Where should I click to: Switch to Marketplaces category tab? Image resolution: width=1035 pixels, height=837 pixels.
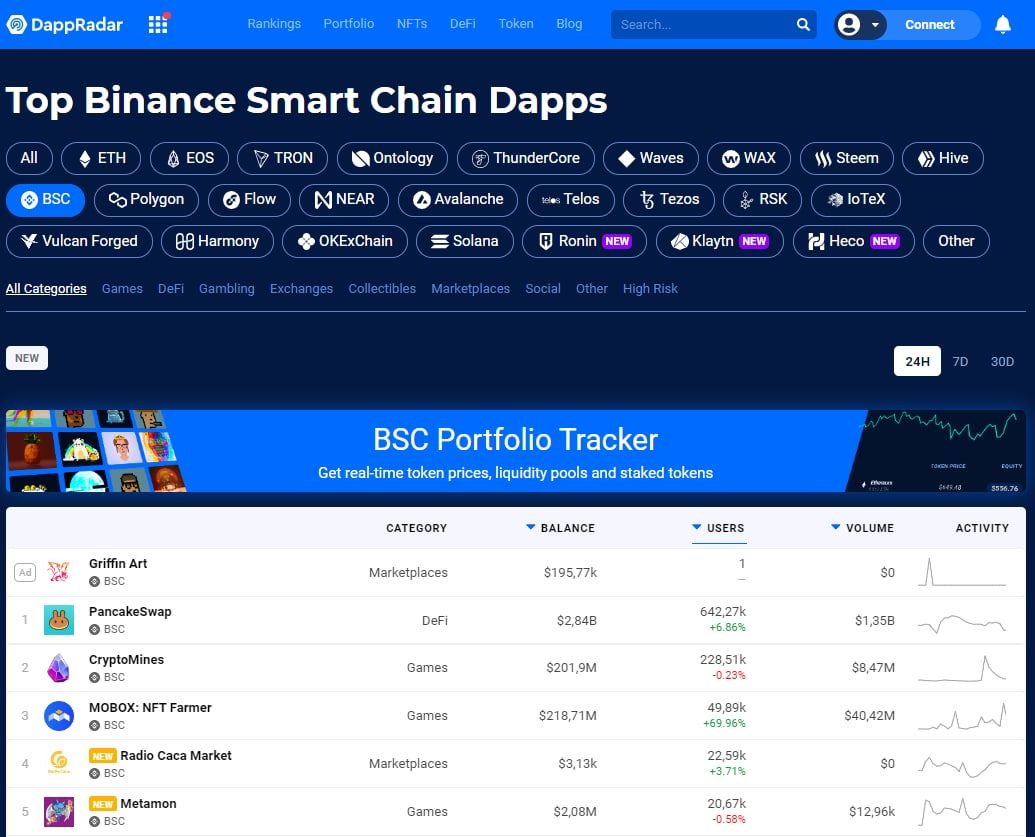click(x=471, y=288)
